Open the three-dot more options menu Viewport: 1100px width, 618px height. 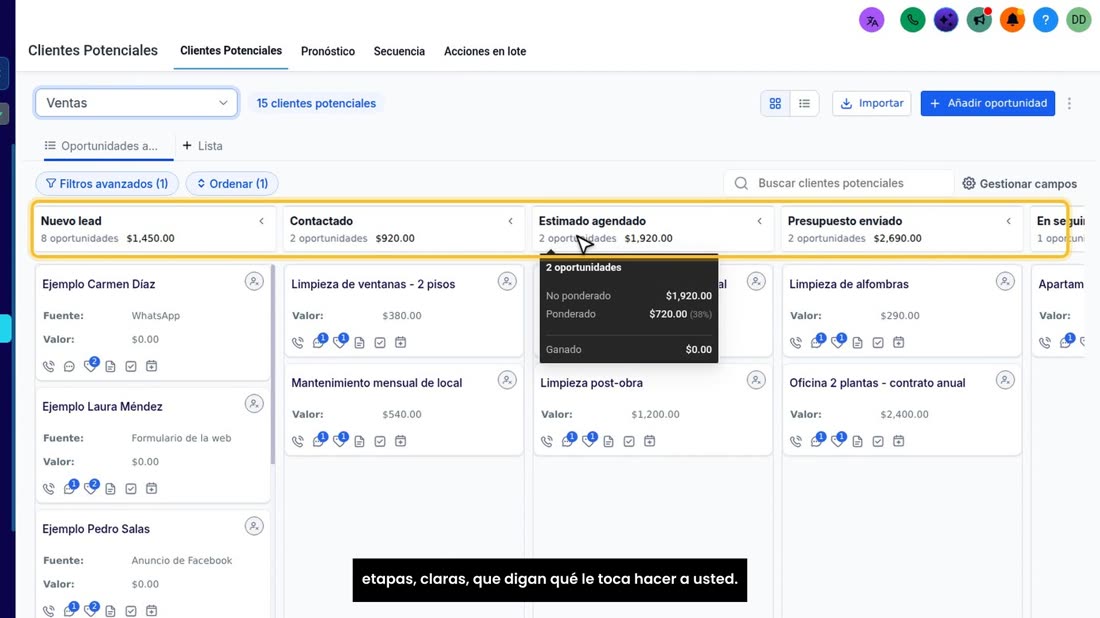tap(1069, 103)
